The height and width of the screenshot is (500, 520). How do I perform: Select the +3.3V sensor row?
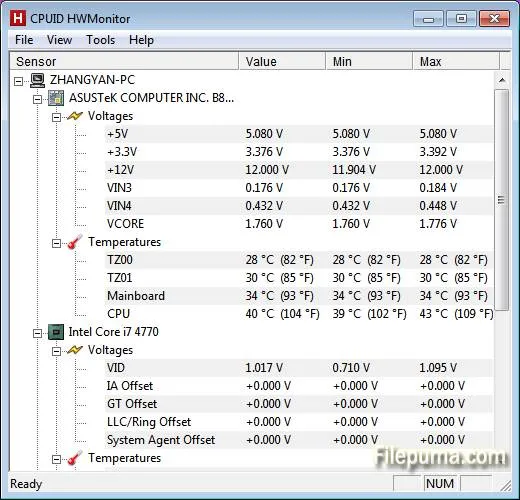pyautogui.click(x=299, y=152)
